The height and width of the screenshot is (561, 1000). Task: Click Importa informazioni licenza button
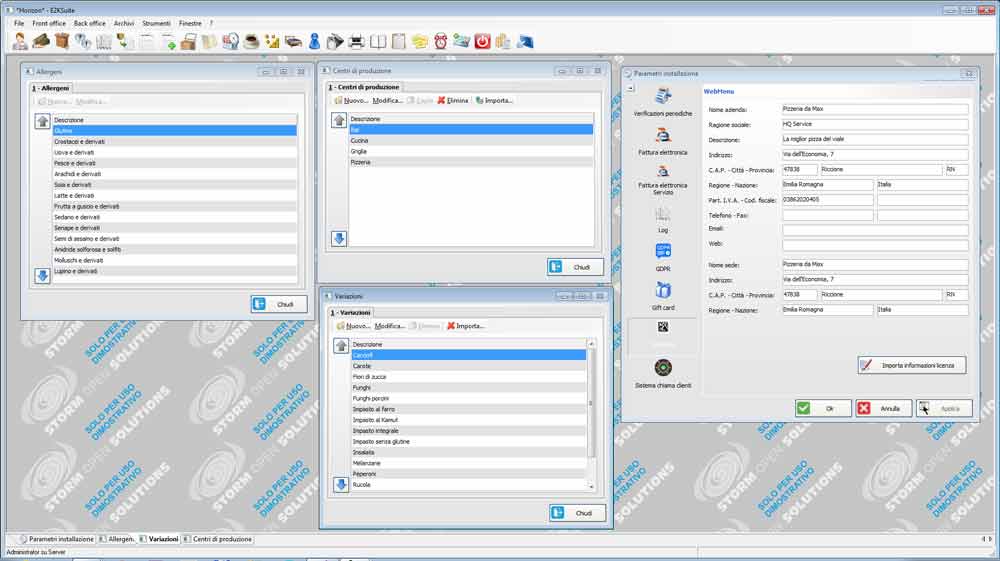coord(912,365)
